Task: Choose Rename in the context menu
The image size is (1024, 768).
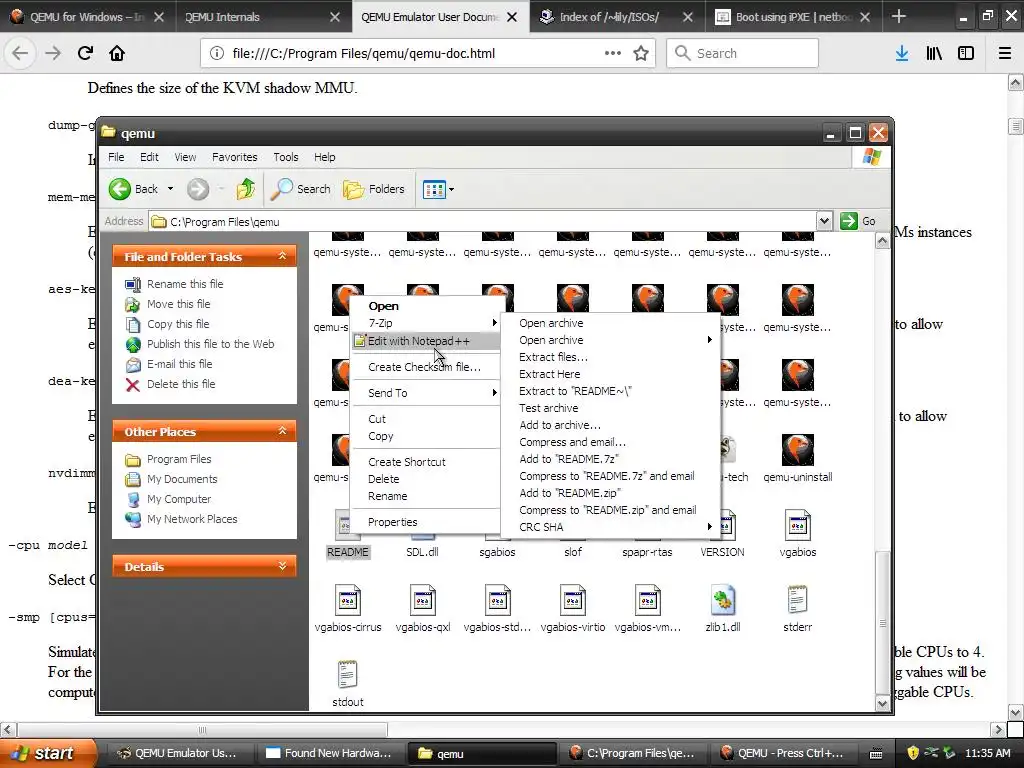Action: click(x=425, y=496)
